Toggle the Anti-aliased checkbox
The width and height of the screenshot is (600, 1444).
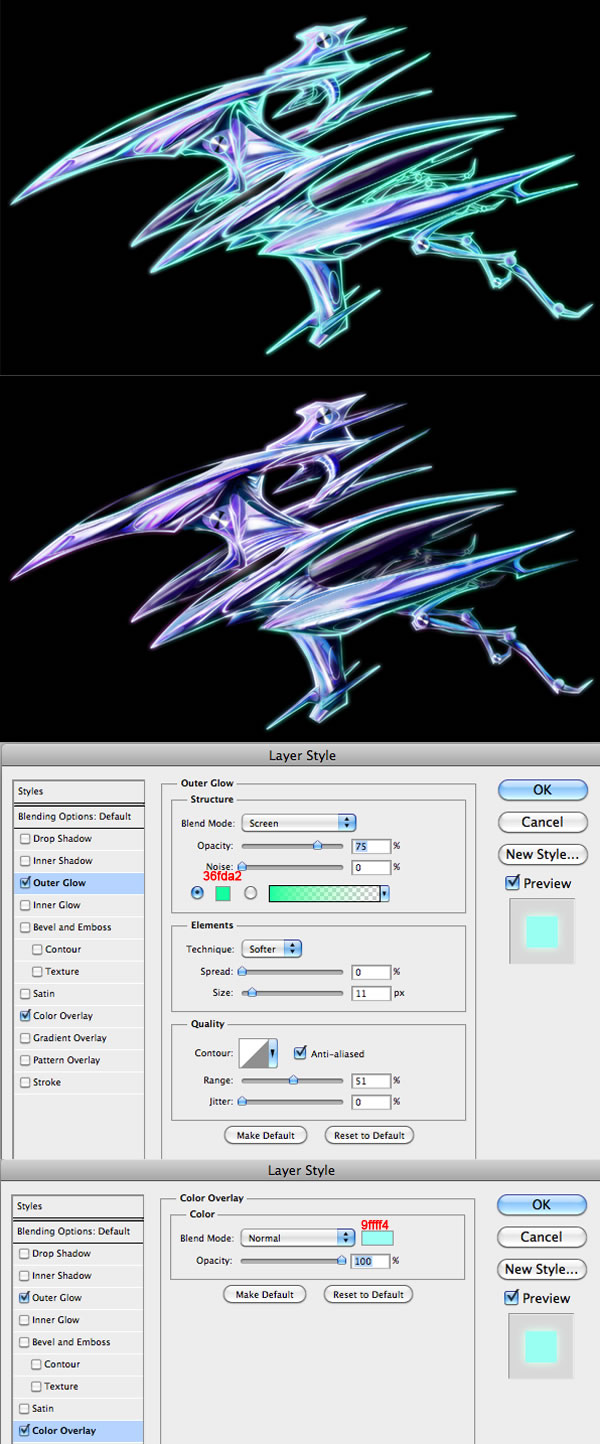click(x=300, y=1053)
